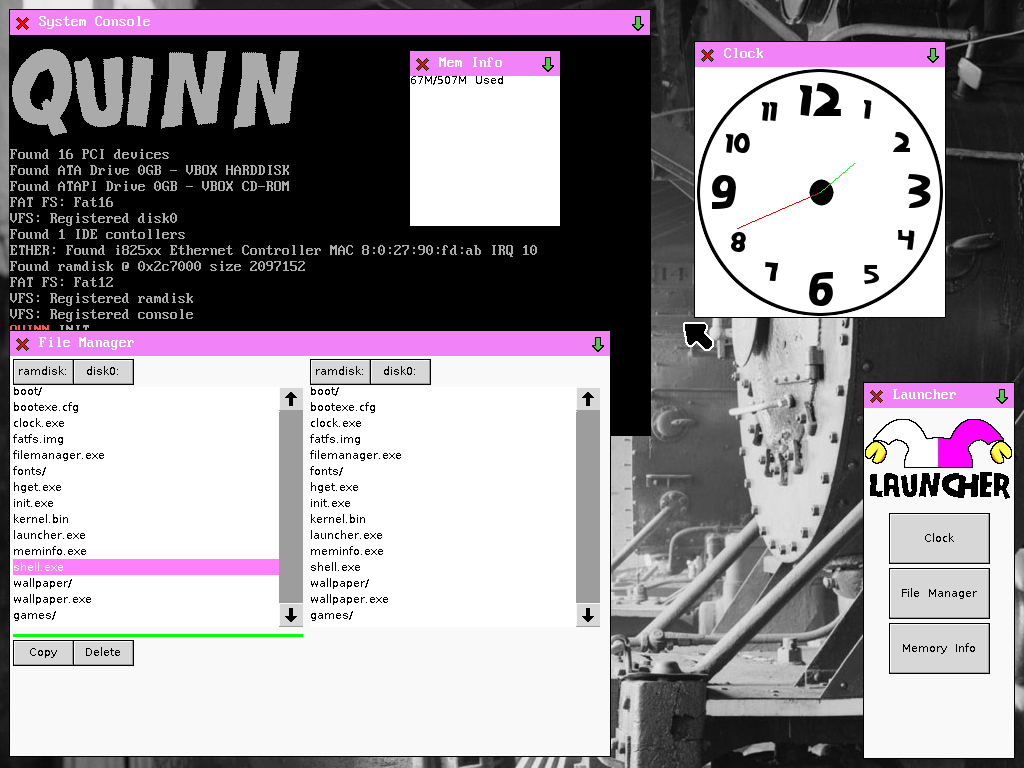Close the Clock window
The width and height of the screenshot is (1024, 768).
(707, 56)
